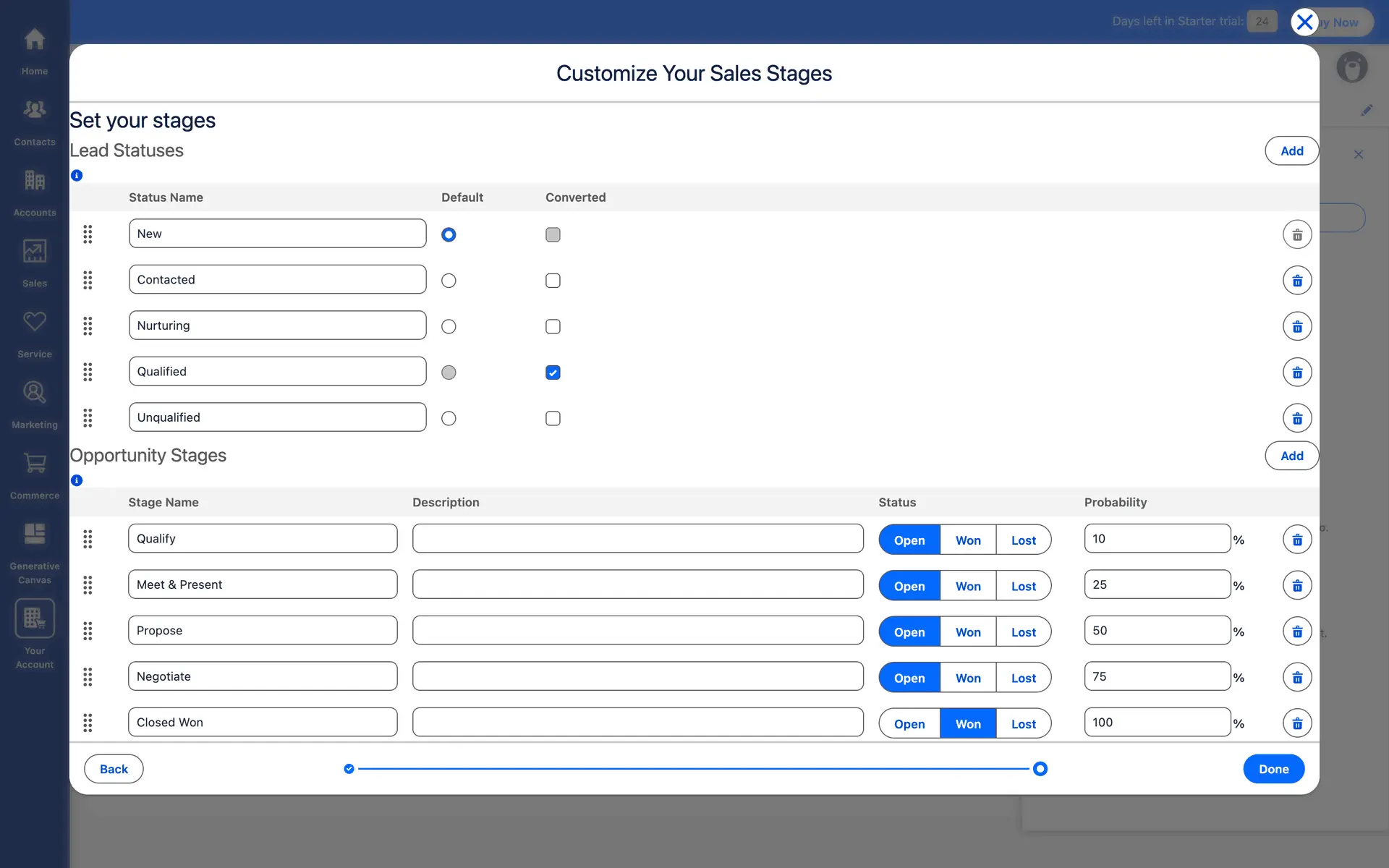This screenshot has height=868, width=1389.
Task: Click Done to finish setup
Action: tap(1273, 769)
